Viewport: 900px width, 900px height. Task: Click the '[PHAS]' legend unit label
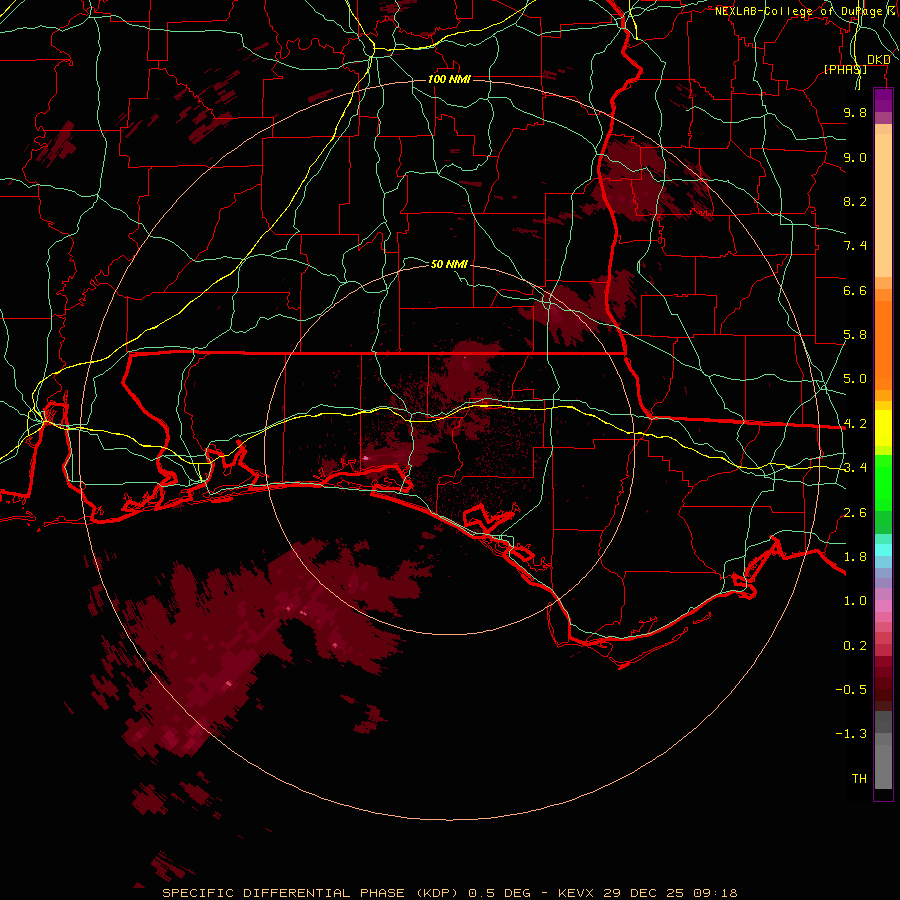(x=845, y=69)
